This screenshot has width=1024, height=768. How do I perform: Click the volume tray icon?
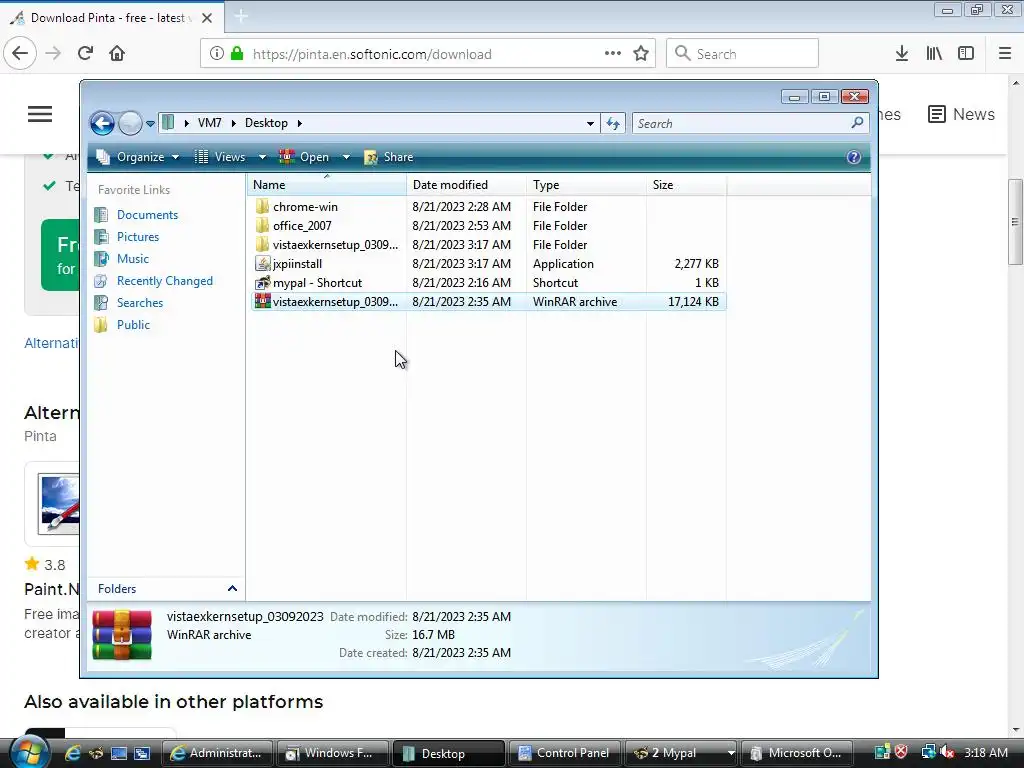click(x=947, y=752)
